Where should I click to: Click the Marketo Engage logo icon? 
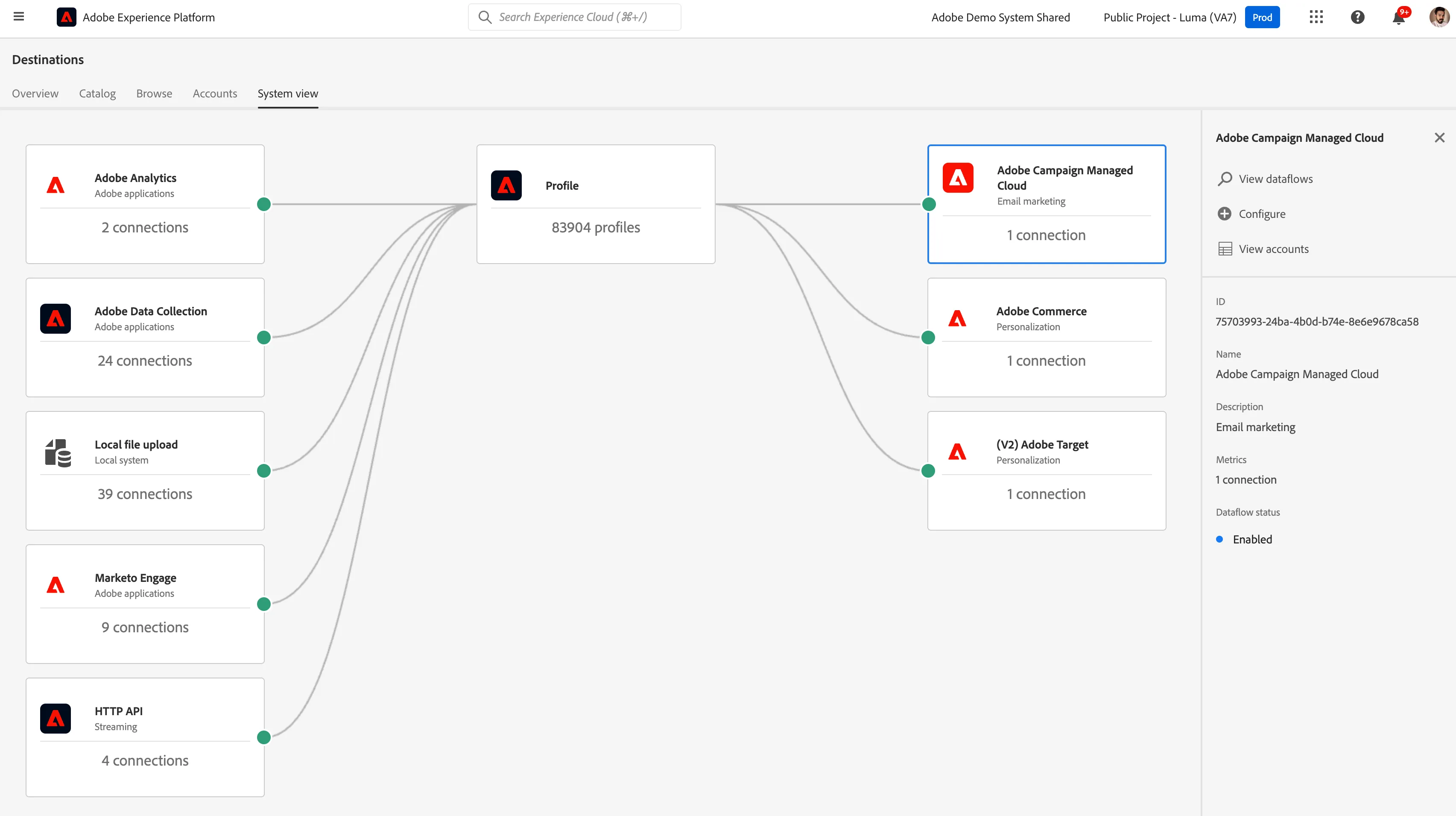pos(56,585)
